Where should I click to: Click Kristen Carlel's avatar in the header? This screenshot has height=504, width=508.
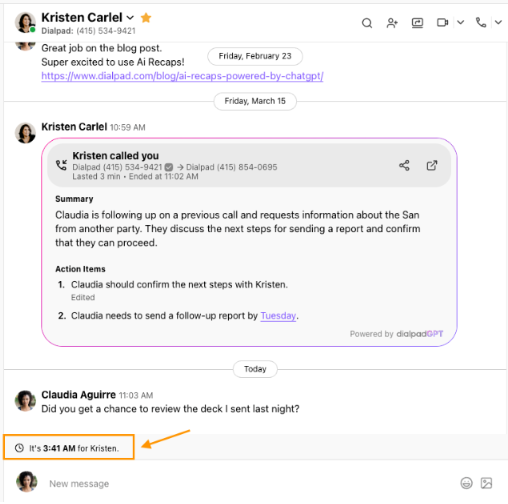(x=25, y=23)
